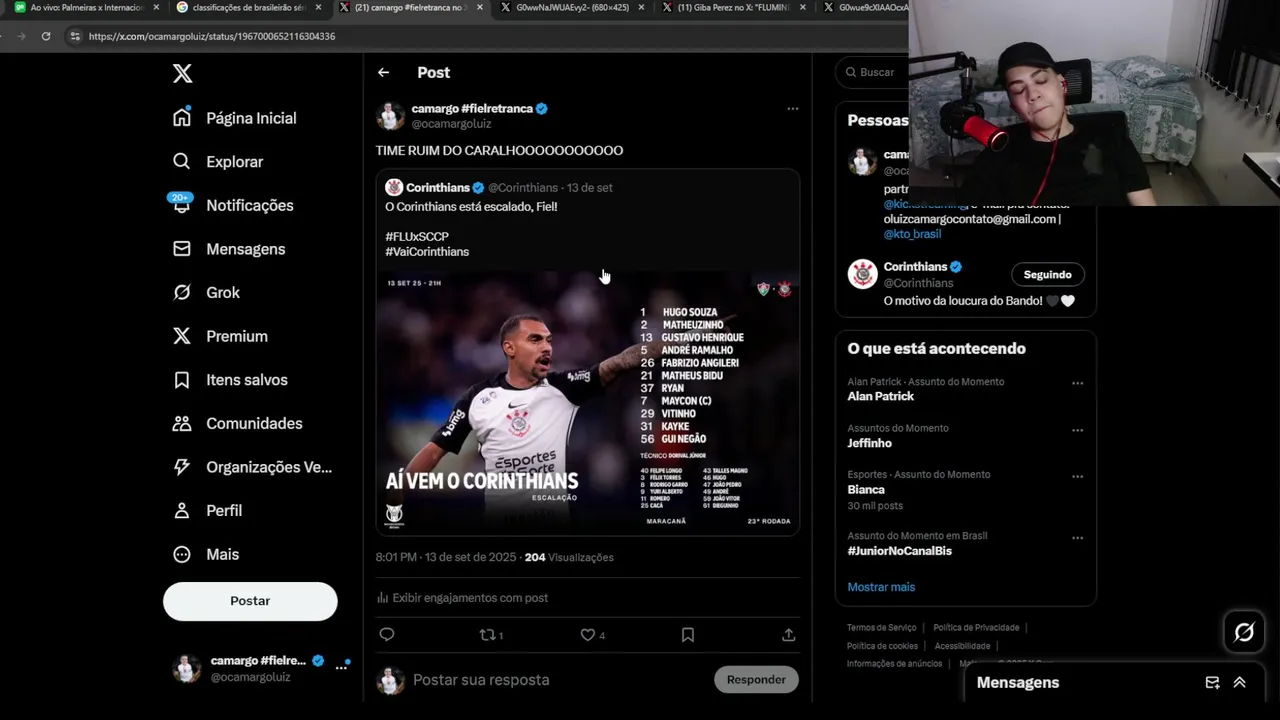Open Mensagens envelope icon in sidebar
1280x720 pixels.
coord(181,248)
